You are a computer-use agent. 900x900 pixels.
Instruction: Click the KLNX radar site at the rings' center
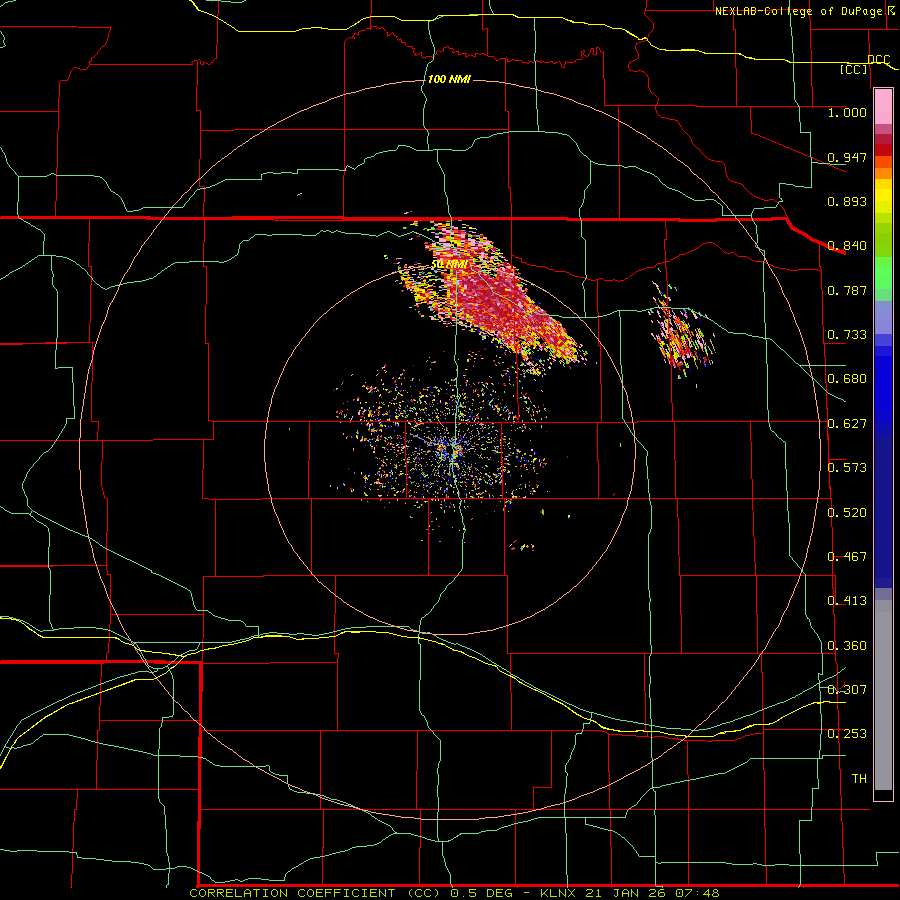click(451, 450)
